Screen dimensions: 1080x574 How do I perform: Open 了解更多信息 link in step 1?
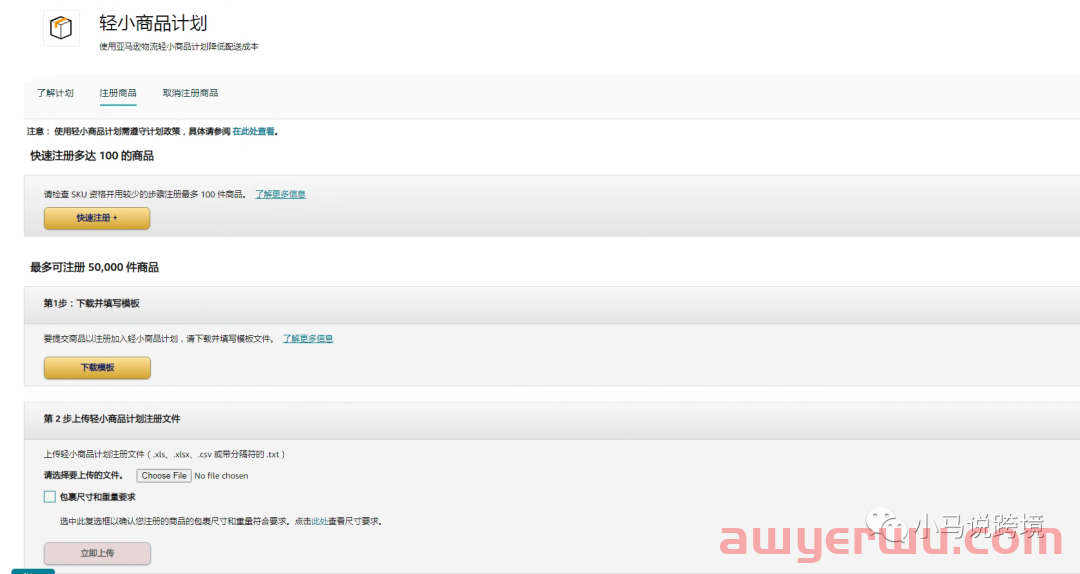tap(308, 339)
